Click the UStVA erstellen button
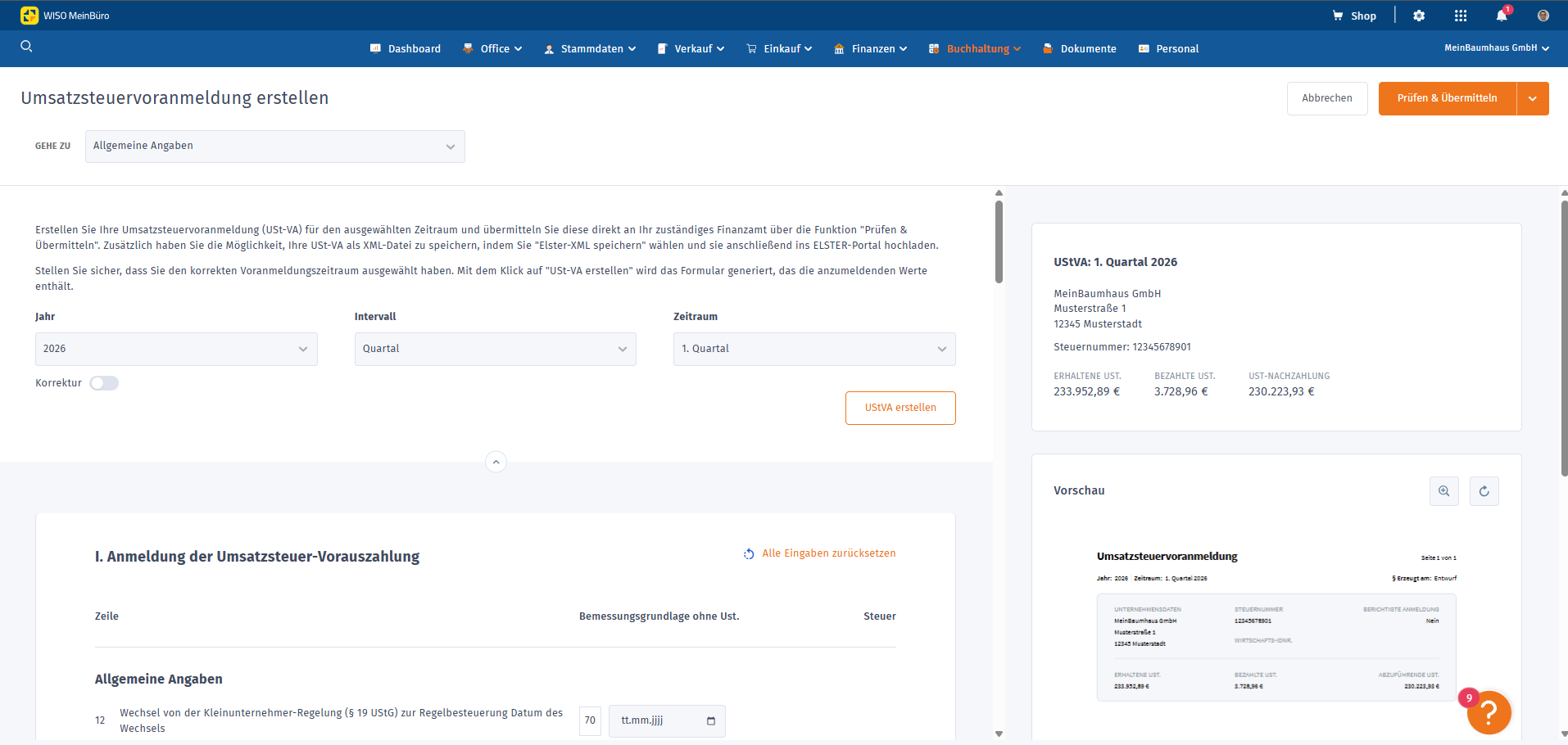The height and width of the screenshot is (745, 1568). [x=900, y=408]
